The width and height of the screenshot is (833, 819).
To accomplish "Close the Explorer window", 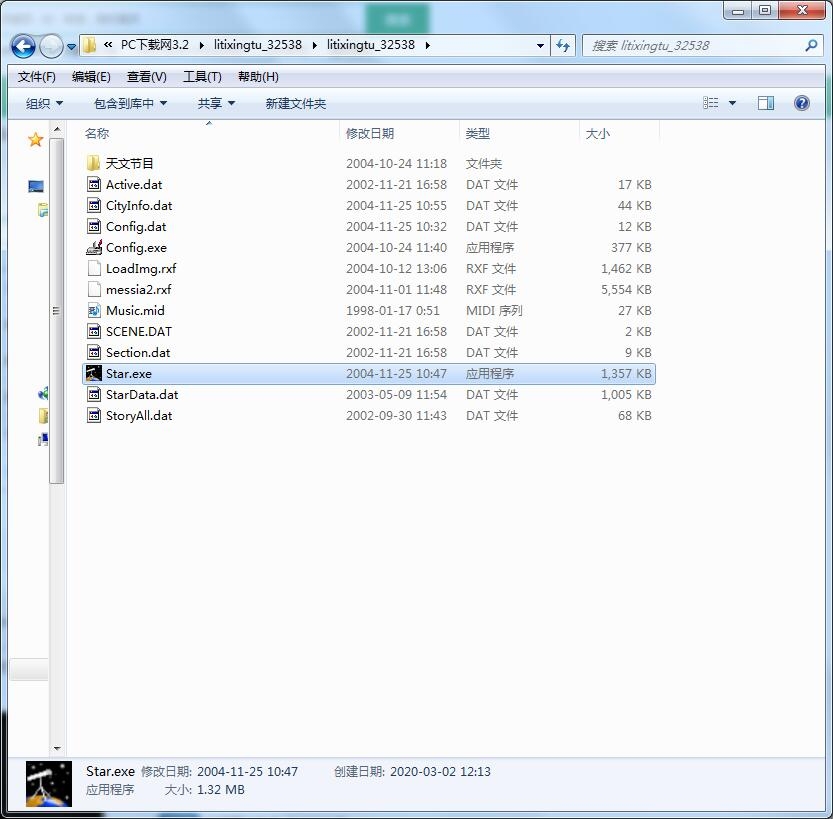I will (802, 10).
